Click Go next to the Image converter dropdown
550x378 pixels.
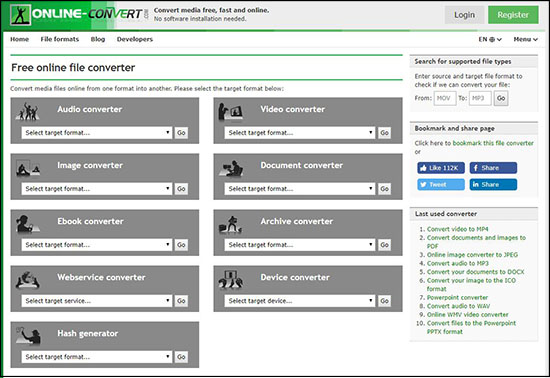(x=181, y=189)
